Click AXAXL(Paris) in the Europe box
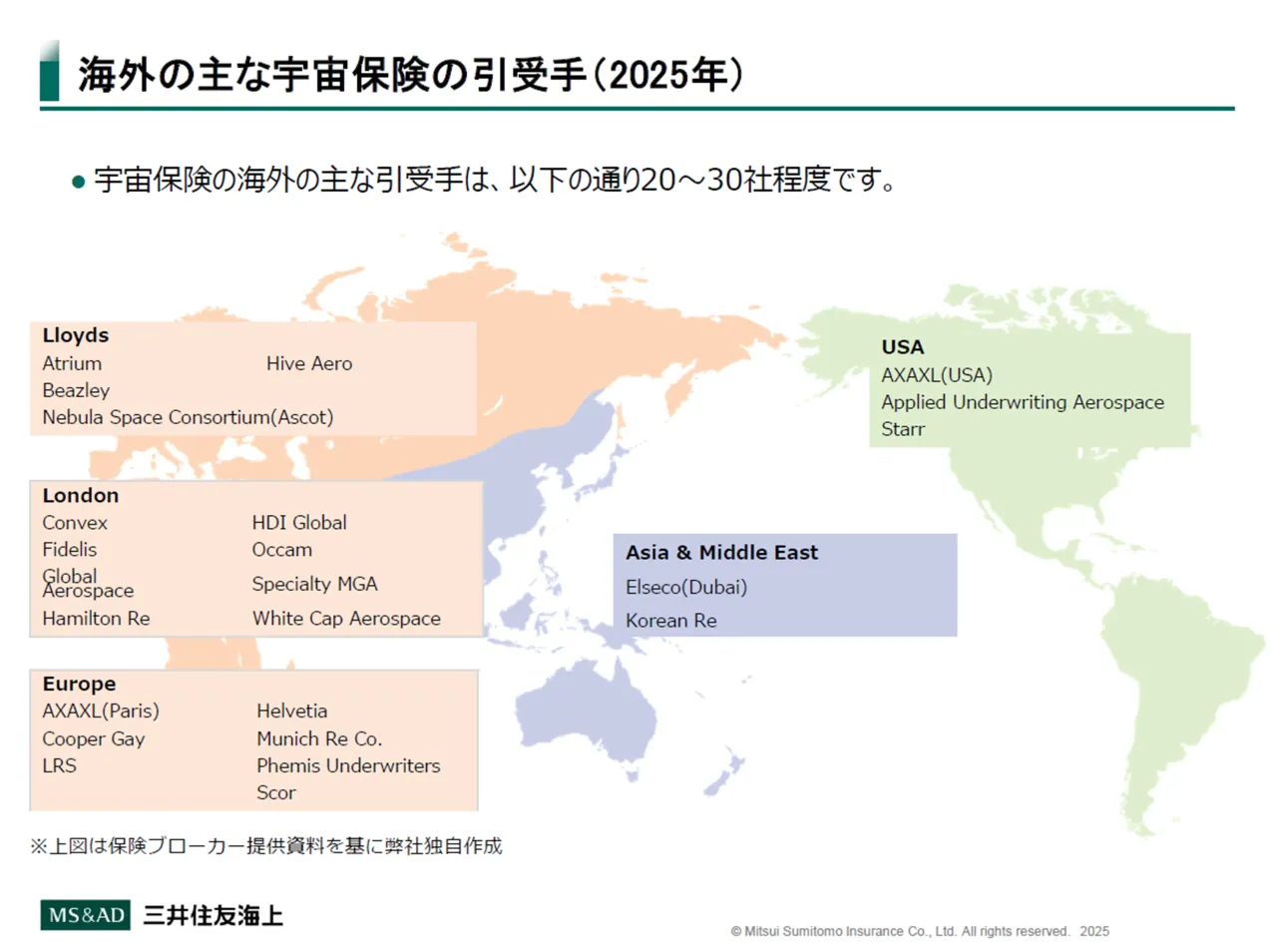This screenshot has height=952, width=1277. pyautogui.click(x=101, y=712)
